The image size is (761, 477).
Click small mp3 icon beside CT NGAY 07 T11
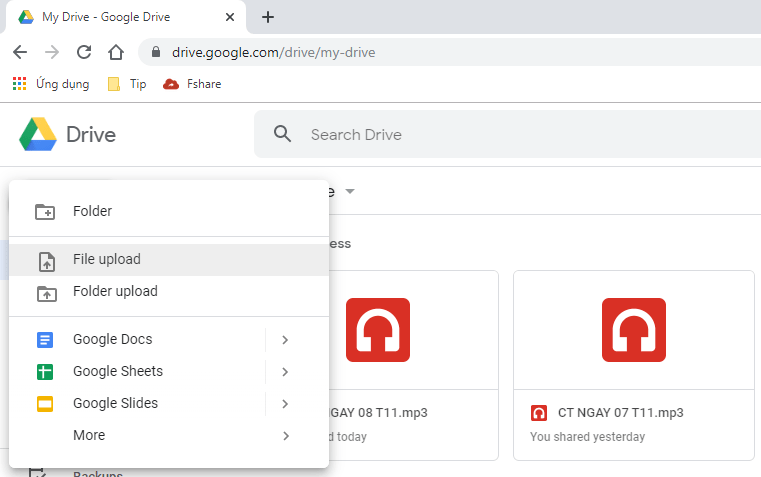point(539,413)
